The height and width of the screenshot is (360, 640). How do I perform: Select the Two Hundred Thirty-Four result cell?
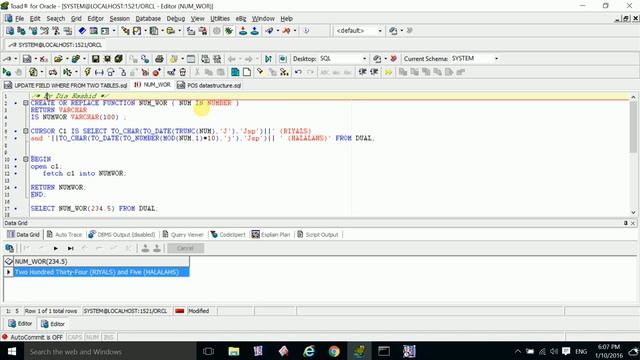[102, 272]
